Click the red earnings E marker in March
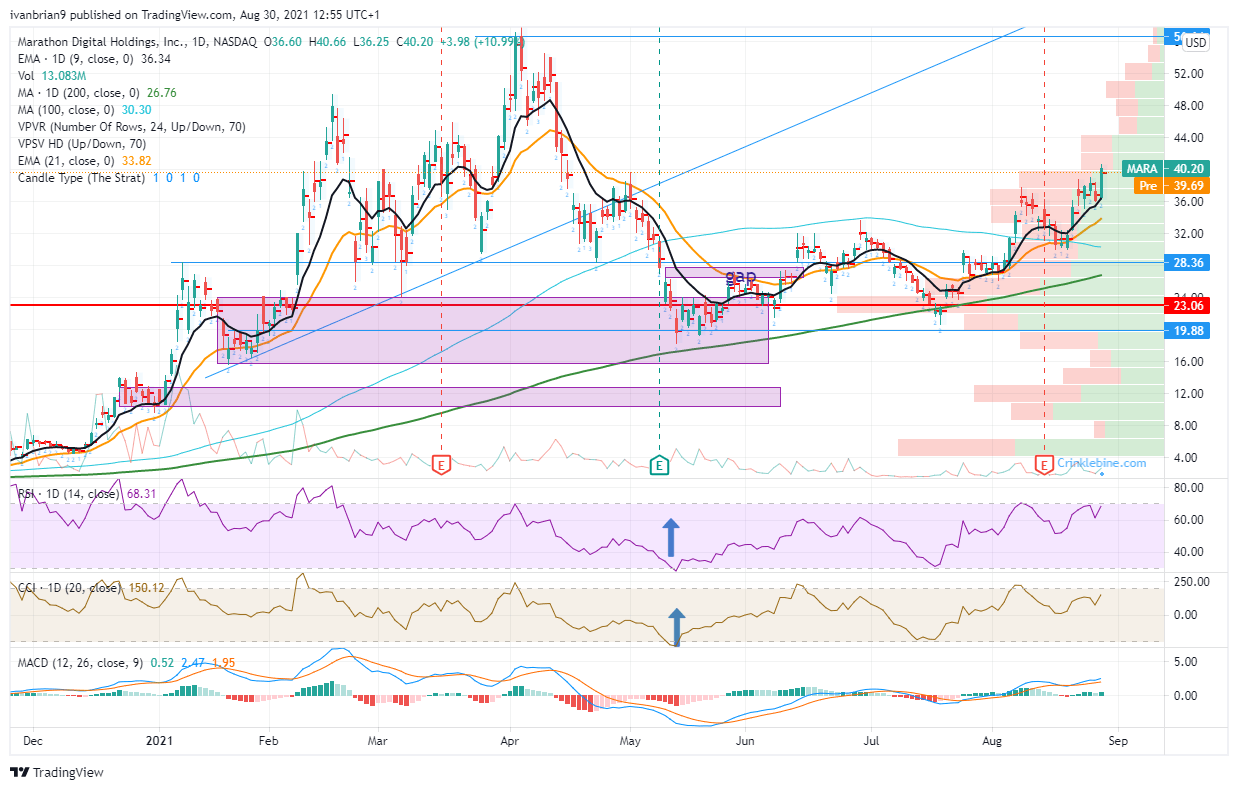 442,465
